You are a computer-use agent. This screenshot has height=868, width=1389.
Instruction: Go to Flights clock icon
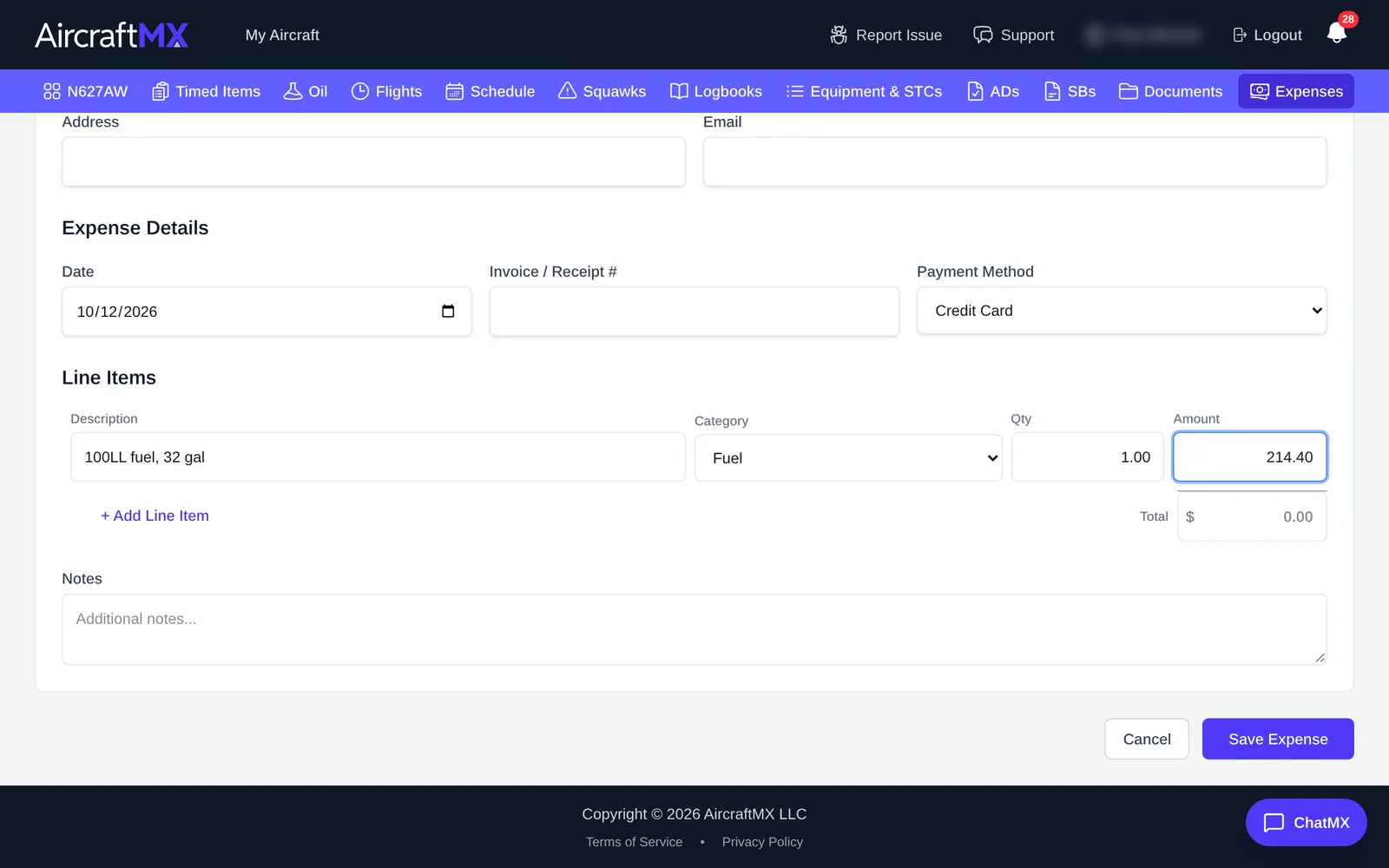point(360,91)
